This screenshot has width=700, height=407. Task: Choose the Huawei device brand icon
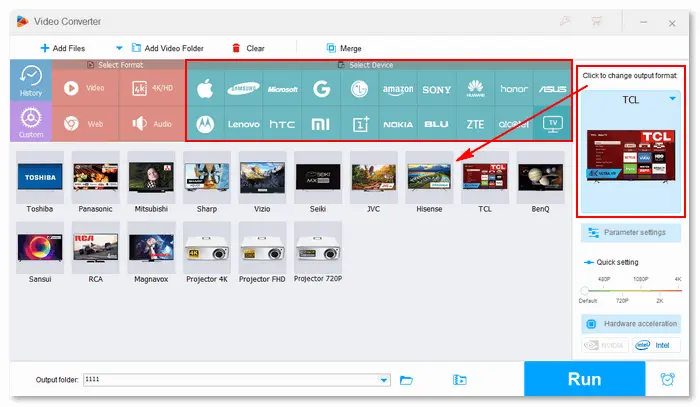click(x=475, y=89)
